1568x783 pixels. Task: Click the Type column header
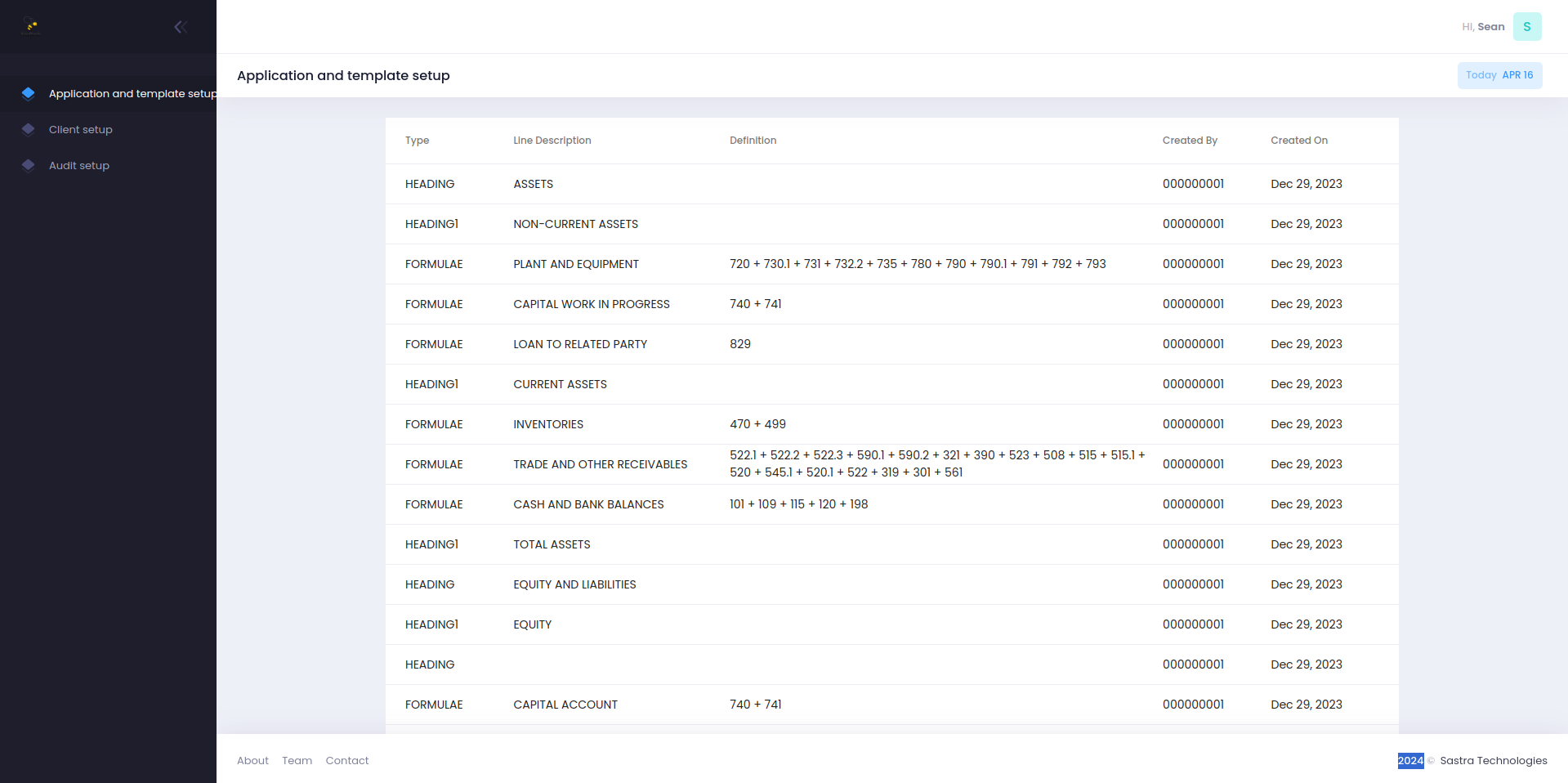pyautogui.click(x=417, y=140)
